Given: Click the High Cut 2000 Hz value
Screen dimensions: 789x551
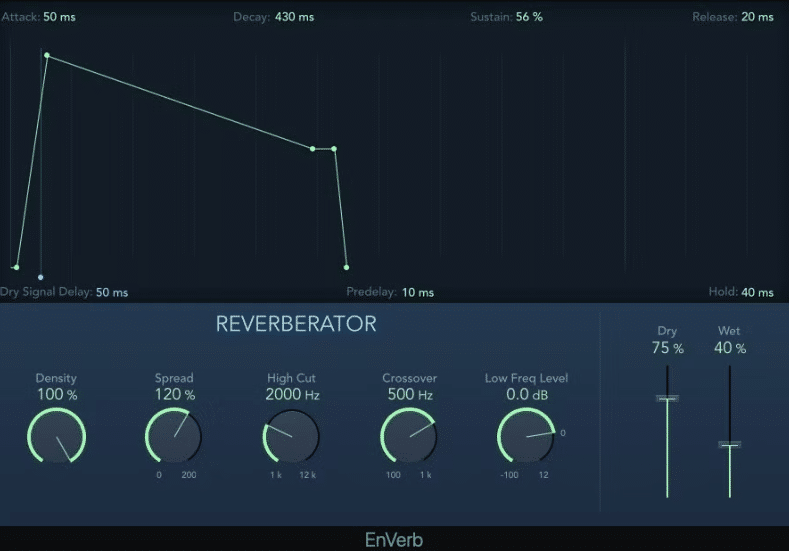Looking at the screenshot, I should click(x=292, y=395).
